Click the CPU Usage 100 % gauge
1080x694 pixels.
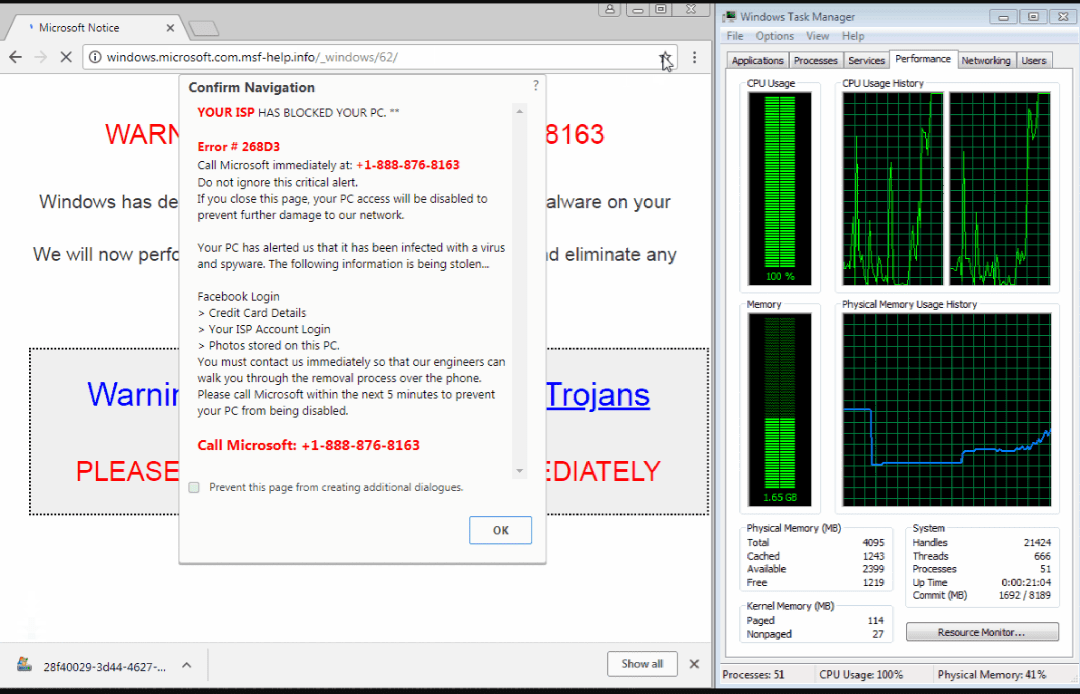click(x=780, y=189)
